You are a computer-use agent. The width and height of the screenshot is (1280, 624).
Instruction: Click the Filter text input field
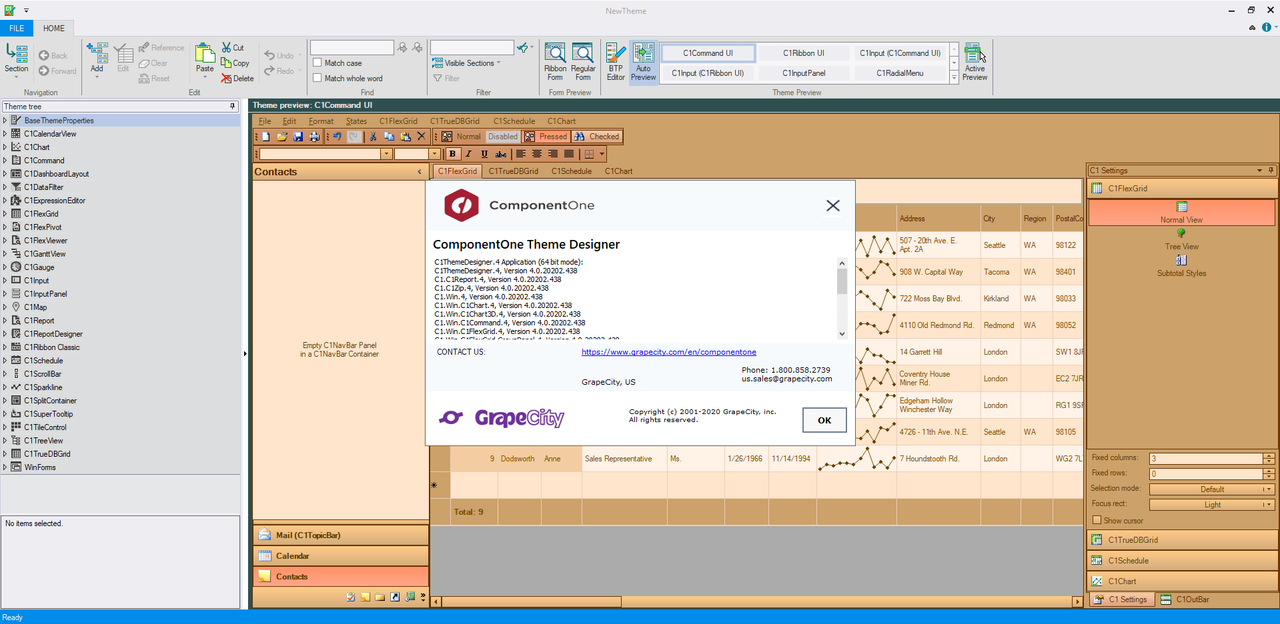pos(472,47)
